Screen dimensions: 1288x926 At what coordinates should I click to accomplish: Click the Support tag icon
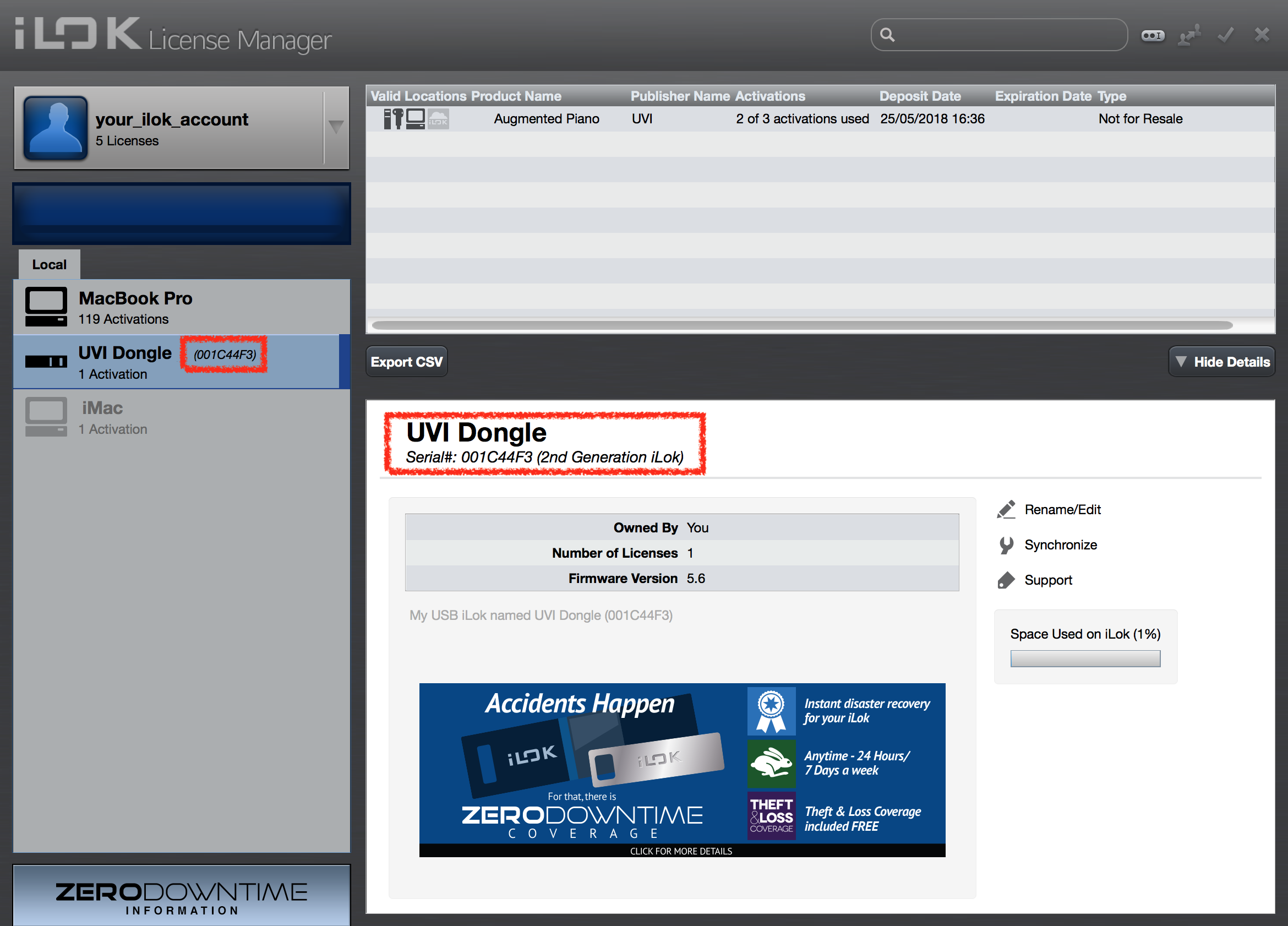1006,581
